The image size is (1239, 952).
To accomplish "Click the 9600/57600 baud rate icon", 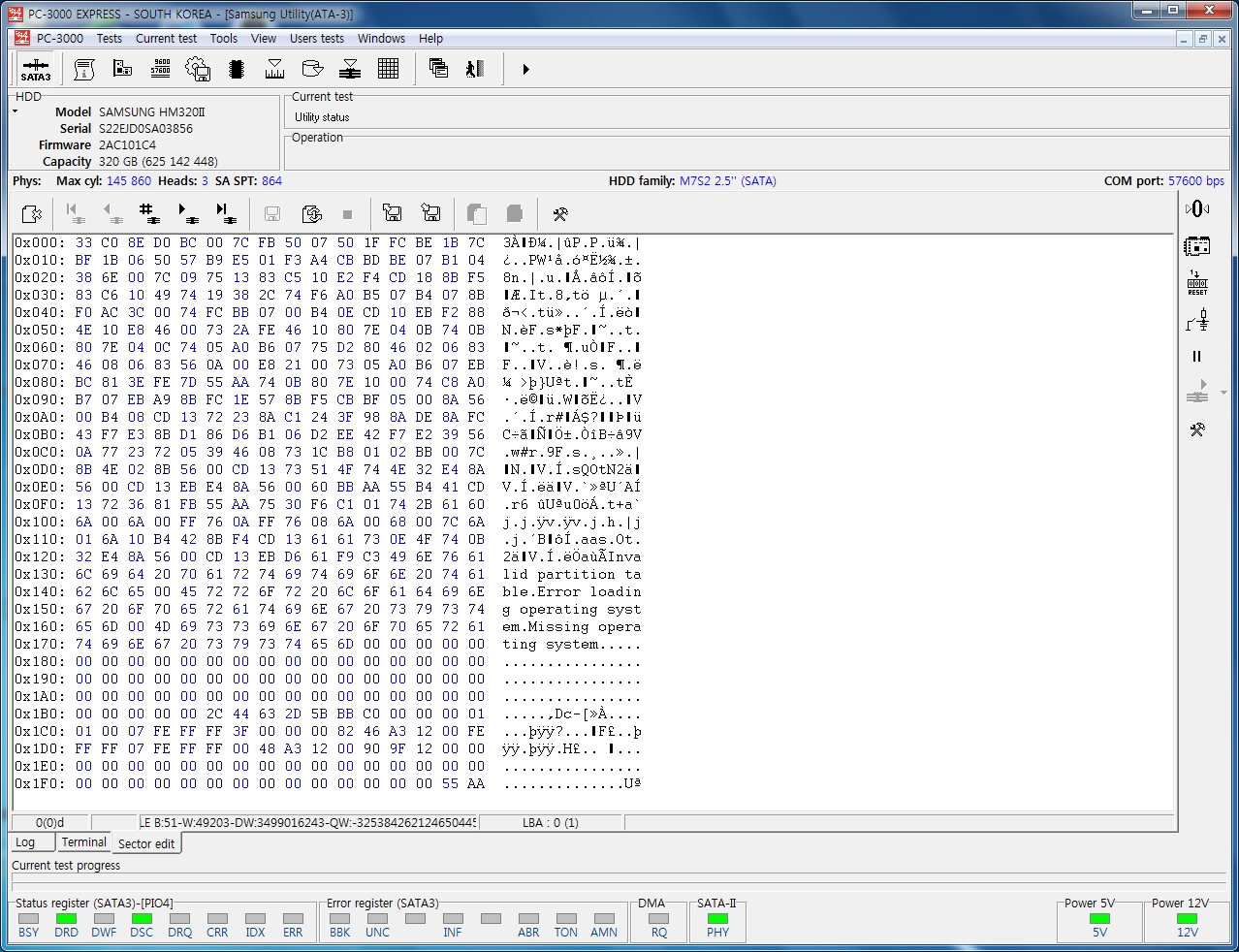I will [160, 69].
